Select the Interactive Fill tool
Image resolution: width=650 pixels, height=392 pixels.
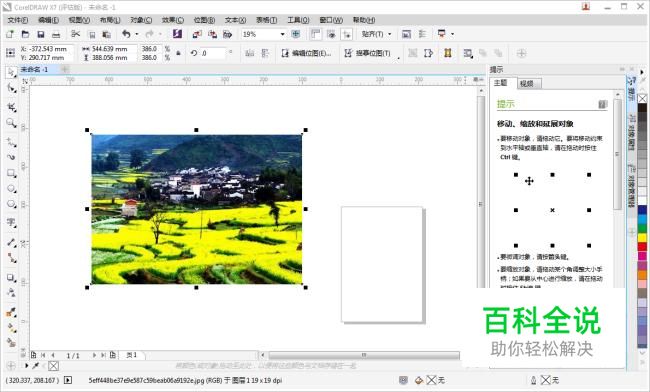coord(11,328)
